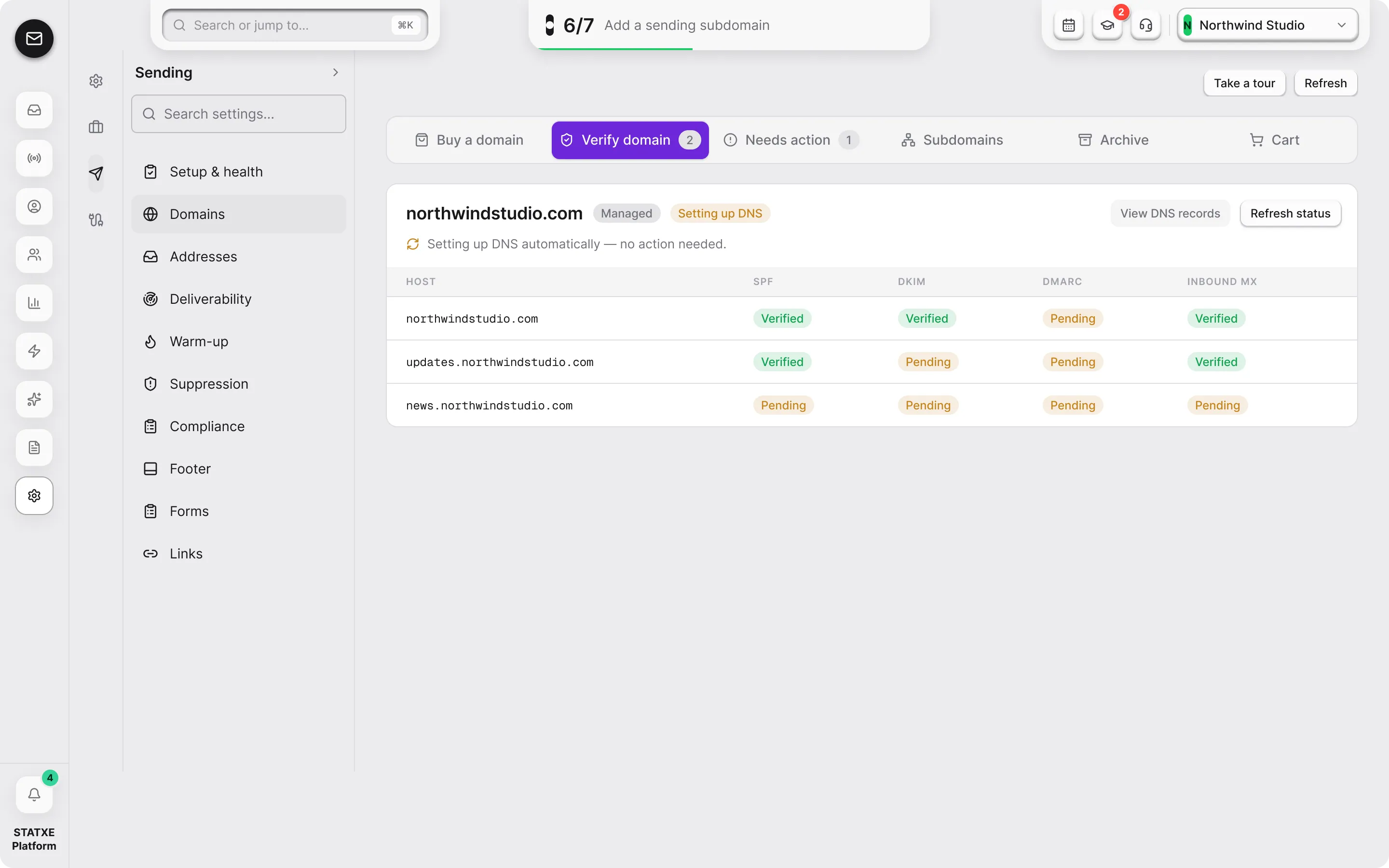This screenshot has height=868, width=1389.
Task: Click the Refresh status button
Action: tap(1290, 214)
